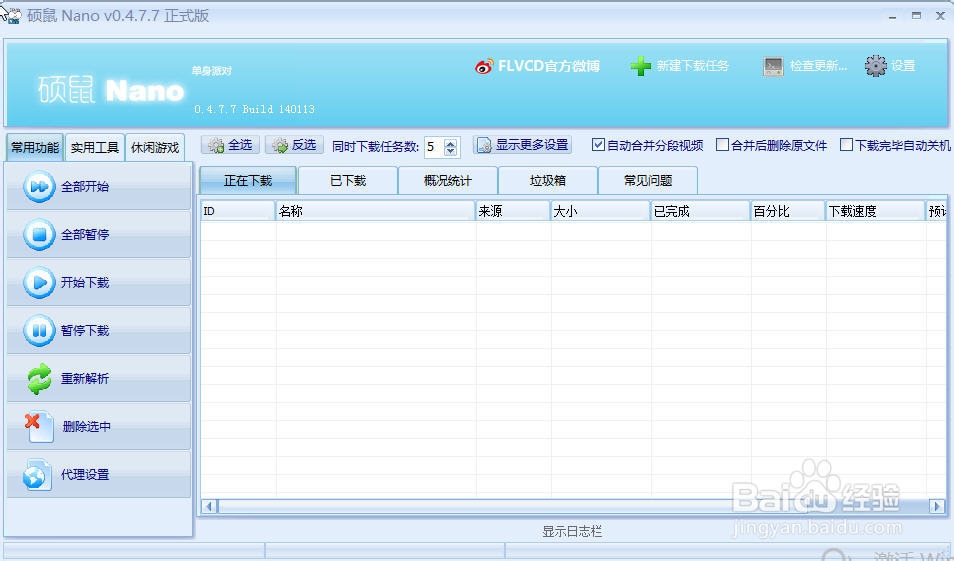Open the 常见问题 tab
Viewport: 954px width, 561px height.
[x=648, y=181]
